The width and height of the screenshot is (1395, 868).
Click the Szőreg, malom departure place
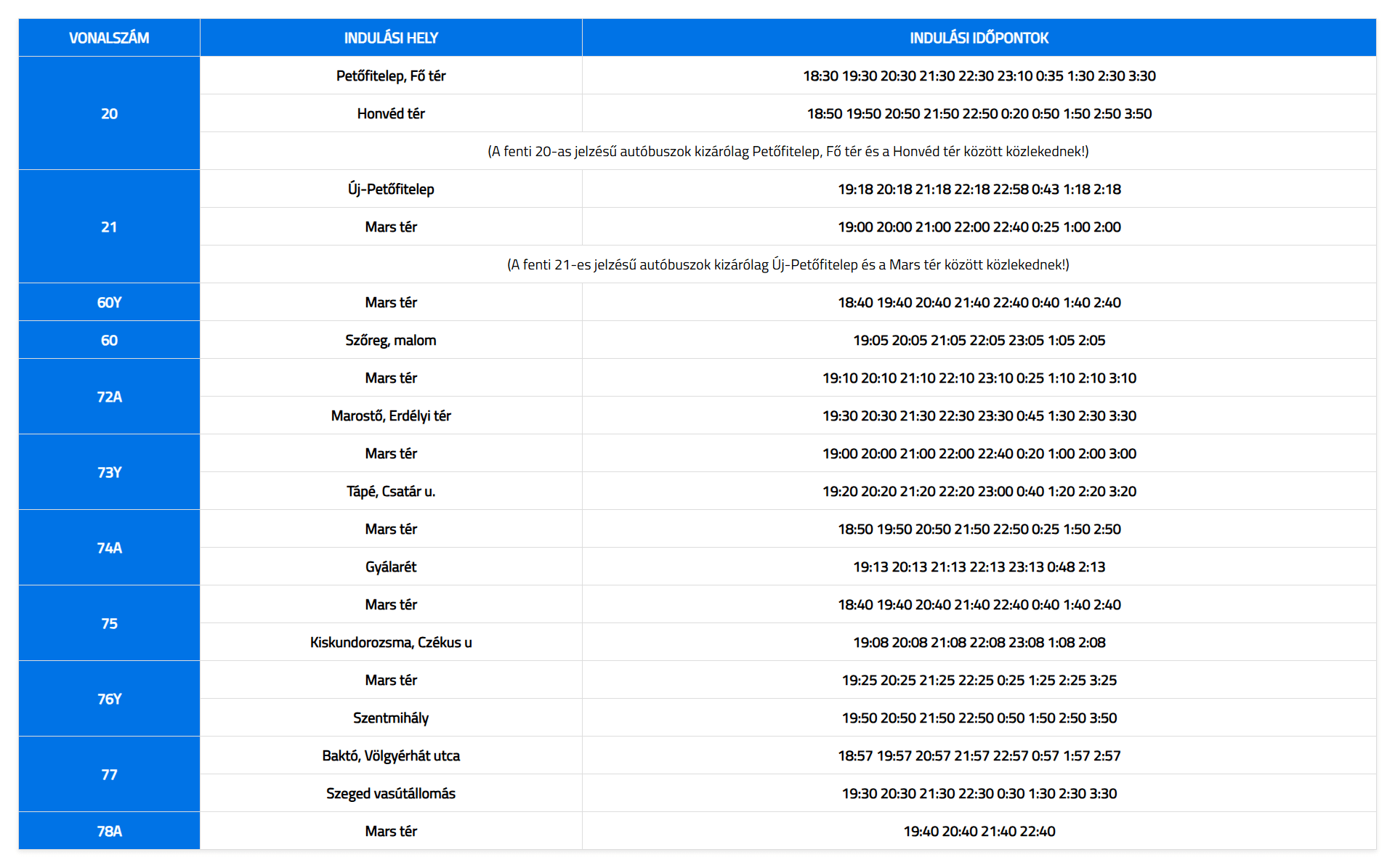[x=391, y=340]
